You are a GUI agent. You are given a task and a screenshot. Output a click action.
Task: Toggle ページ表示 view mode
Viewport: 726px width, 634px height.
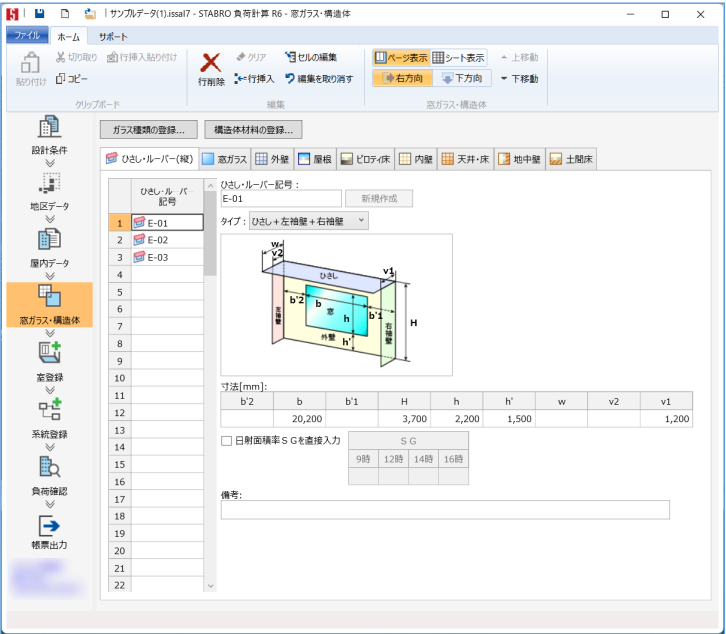point(400,58)
